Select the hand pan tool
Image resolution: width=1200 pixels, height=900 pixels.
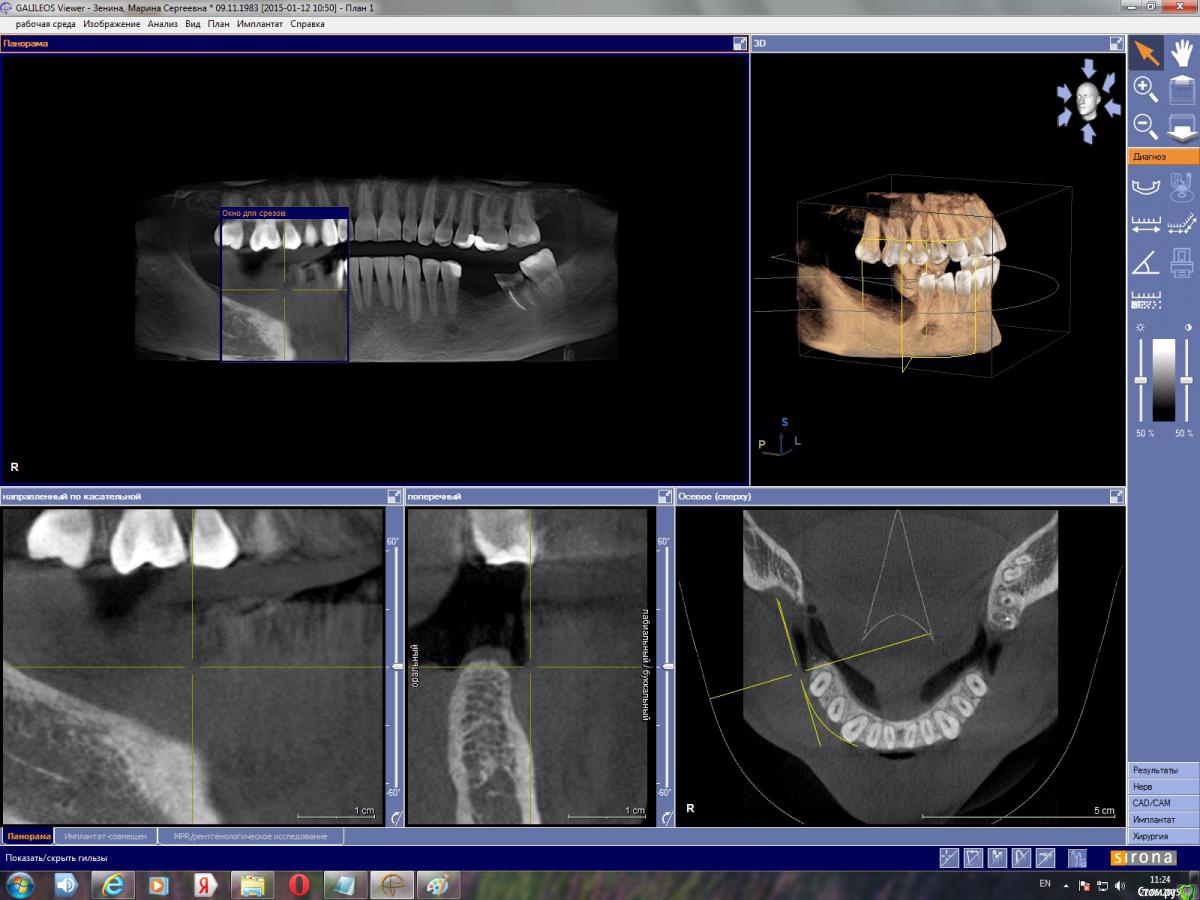tap(1181, 53)
